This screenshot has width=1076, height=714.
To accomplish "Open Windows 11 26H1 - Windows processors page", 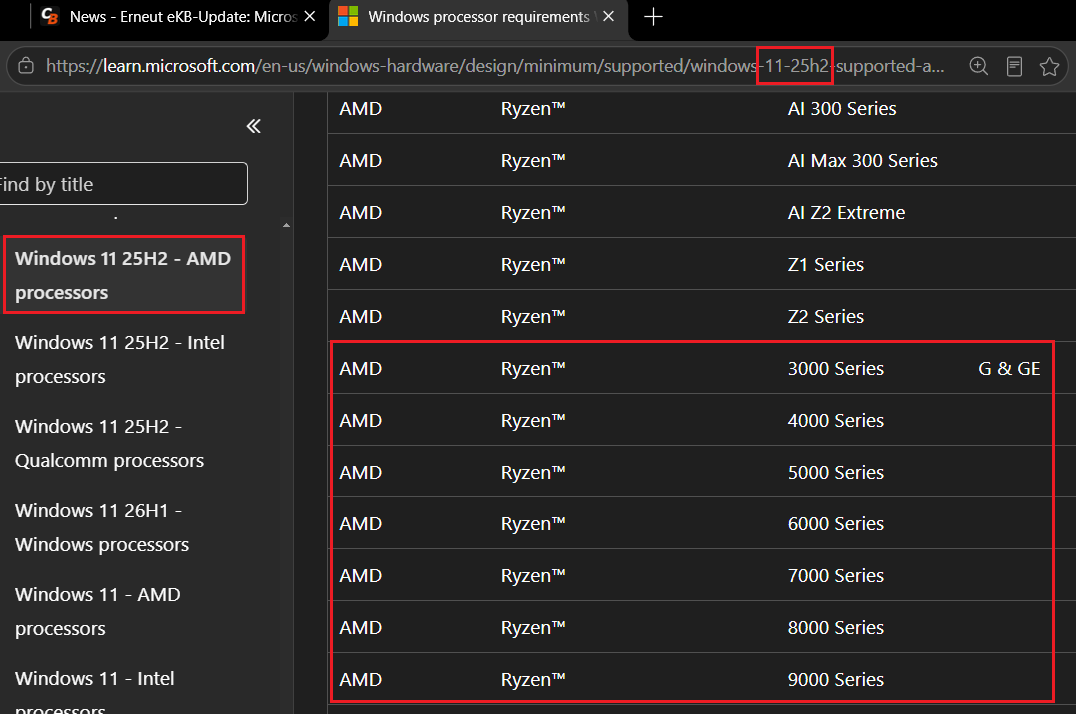I will 102,527.
